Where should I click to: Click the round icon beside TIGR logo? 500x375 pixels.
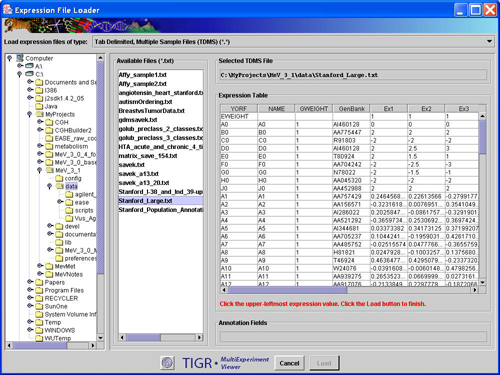point(168,363)
